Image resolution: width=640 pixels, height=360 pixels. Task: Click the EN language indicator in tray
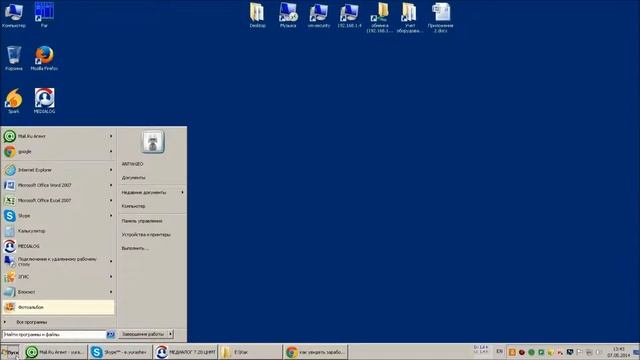[x=499, y=351]
